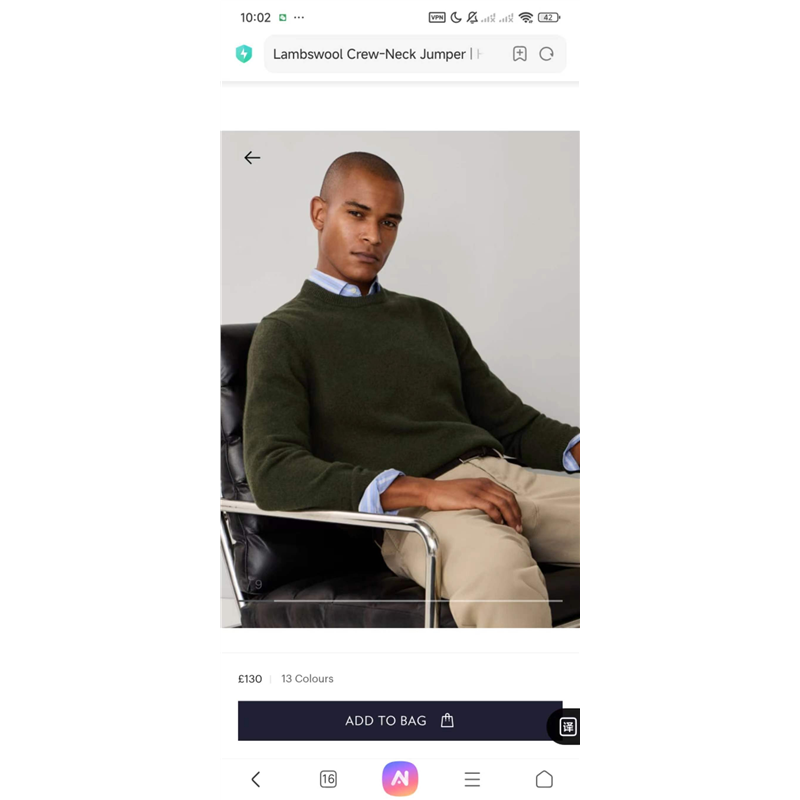This screenshot has height=800, width=800.
Task: Reload the page using the refresh icon
Action: point(546,54)
